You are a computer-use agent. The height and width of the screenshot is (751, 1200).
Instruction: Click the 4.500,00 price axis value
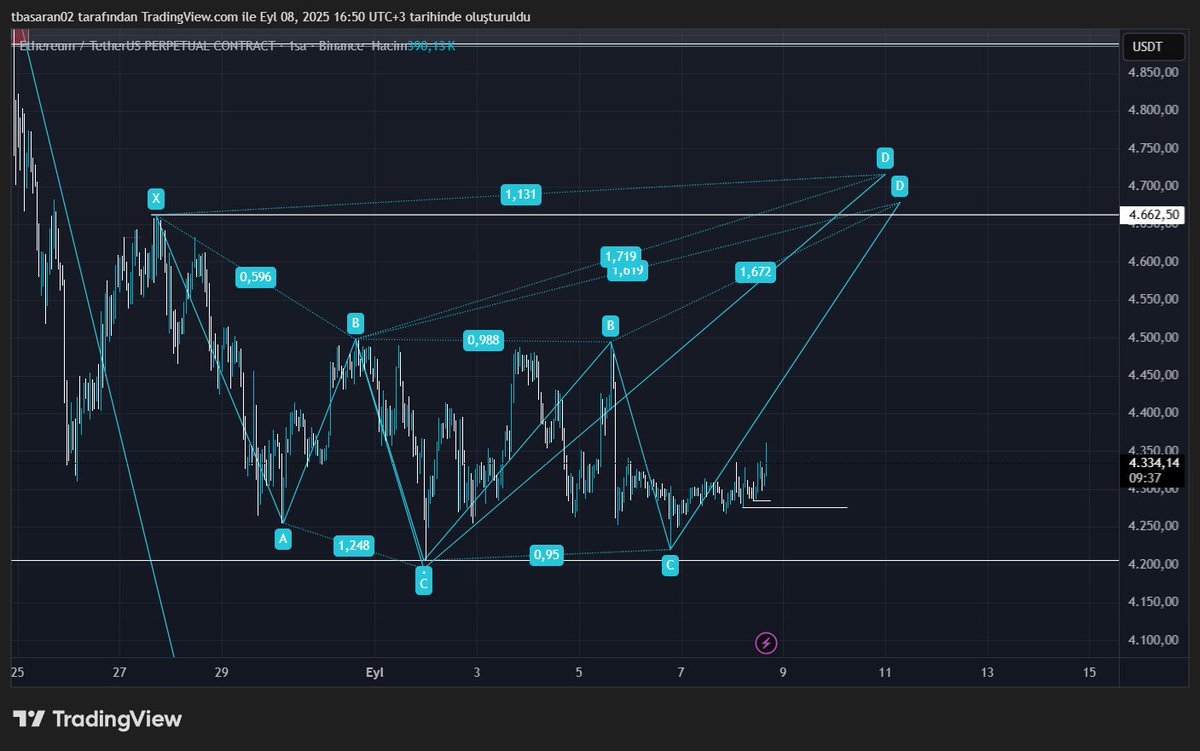point(1155,338)
